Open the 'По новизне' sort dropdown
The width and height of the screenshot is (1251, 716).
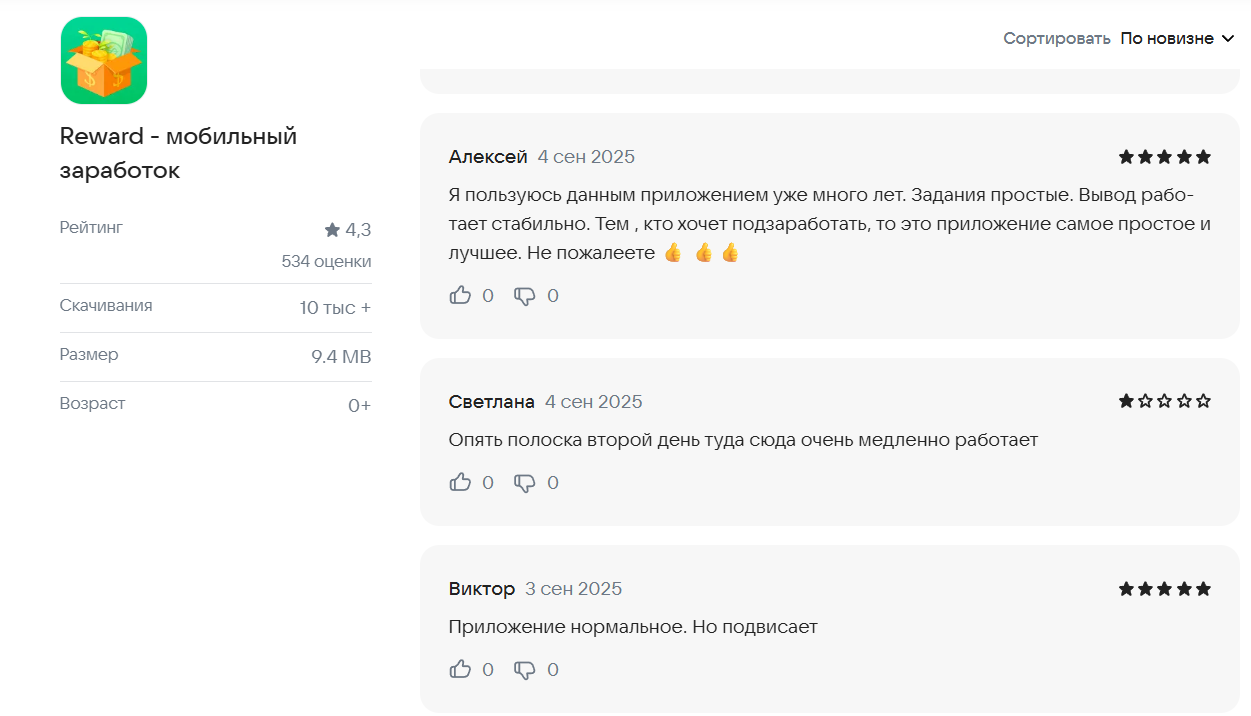click(1166, 39)
